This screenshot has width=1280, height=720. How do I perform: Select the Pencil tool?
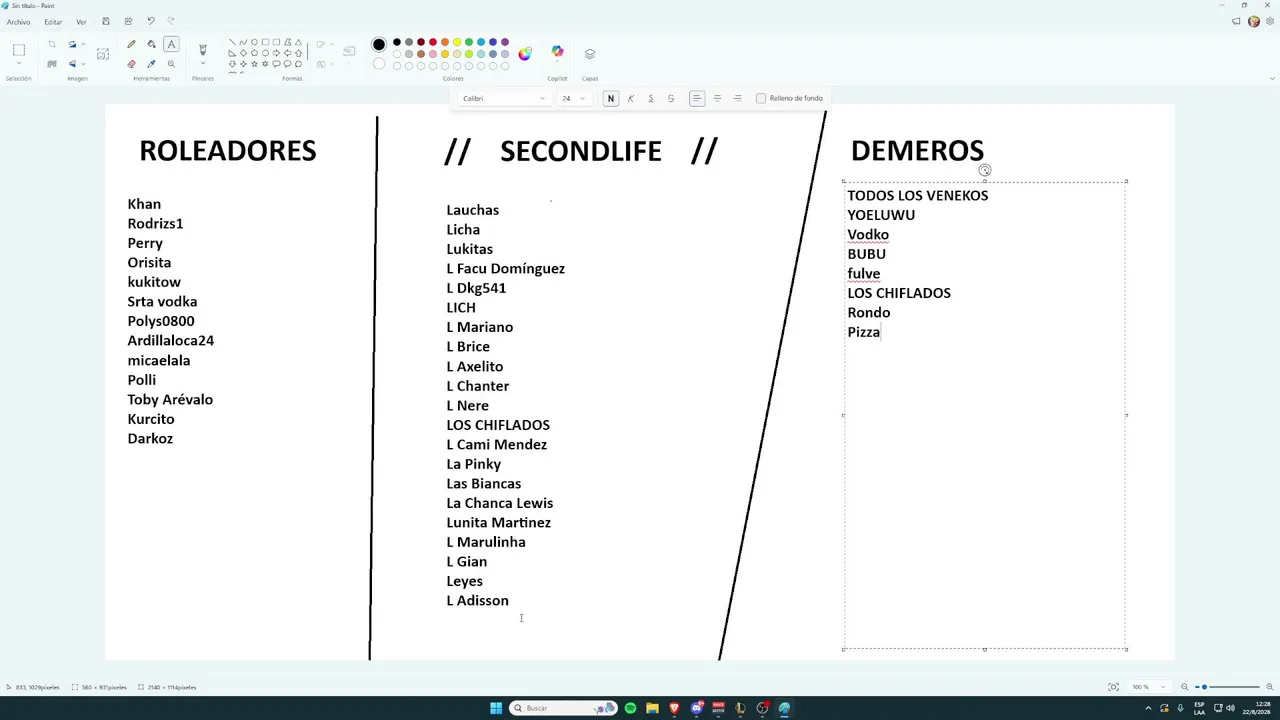pos(131,44)
